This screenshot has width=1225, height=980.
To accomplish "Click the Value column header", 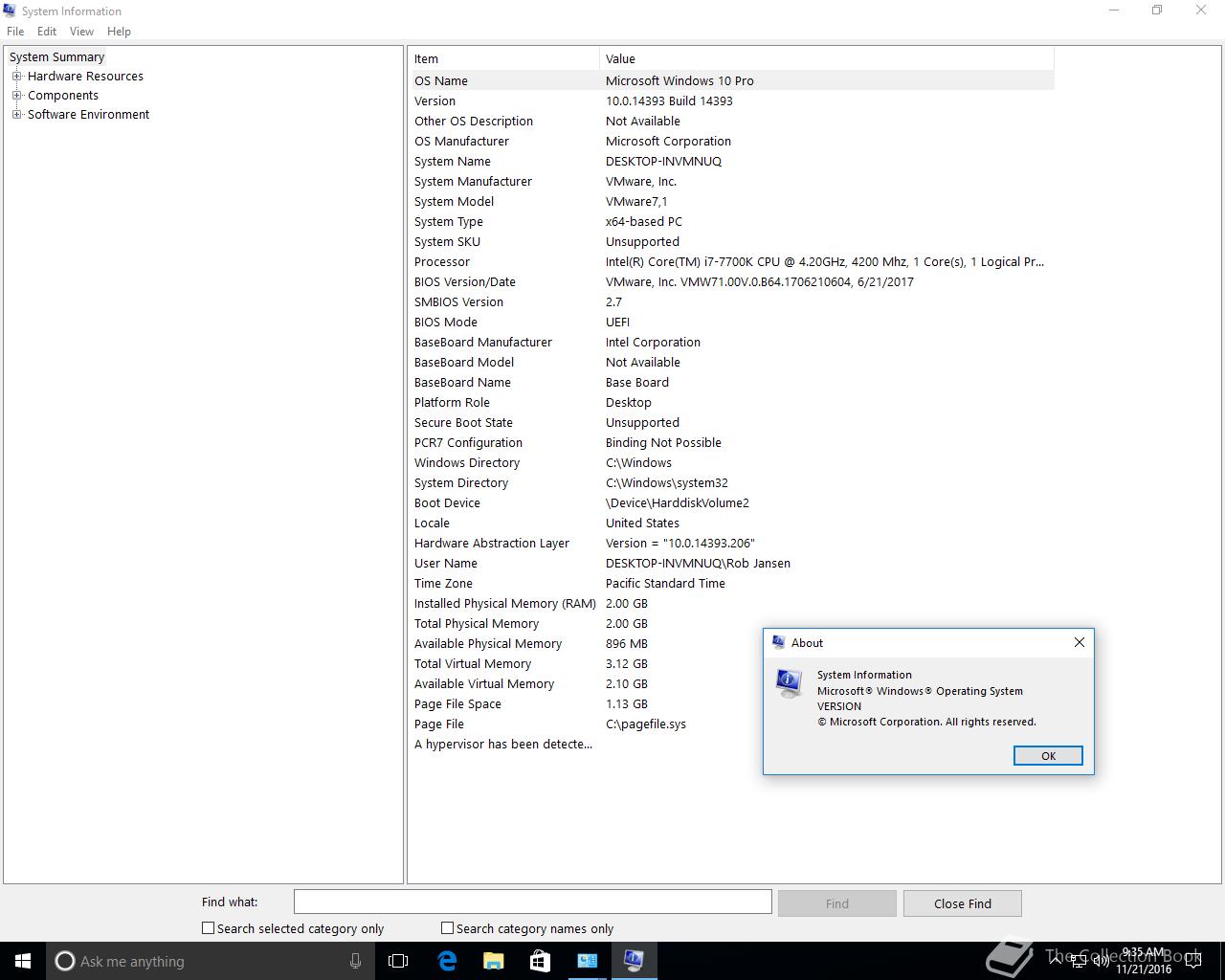I will point(827,58).
